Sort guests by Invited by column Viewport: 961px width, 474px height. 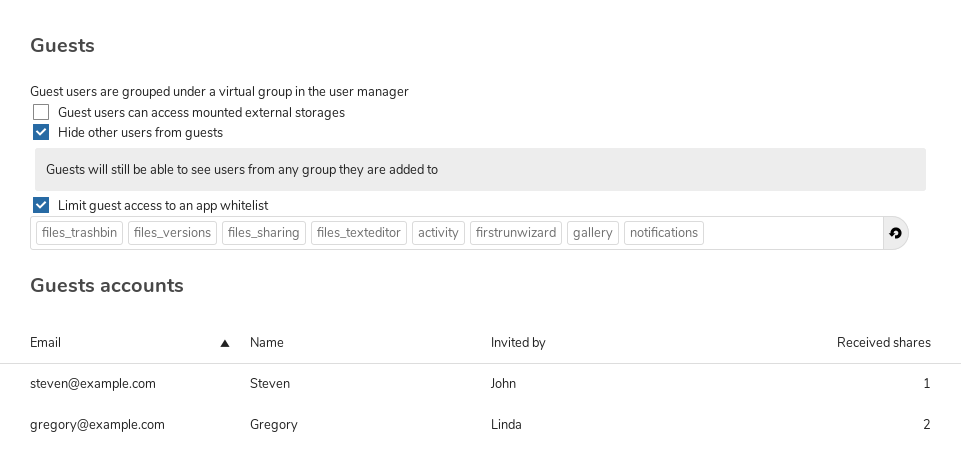(518, 343)
